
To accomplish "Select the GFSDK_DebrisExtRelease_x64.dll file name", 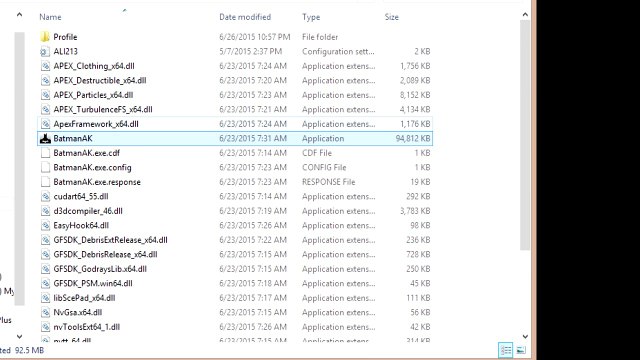I will (x=111, y=240).
